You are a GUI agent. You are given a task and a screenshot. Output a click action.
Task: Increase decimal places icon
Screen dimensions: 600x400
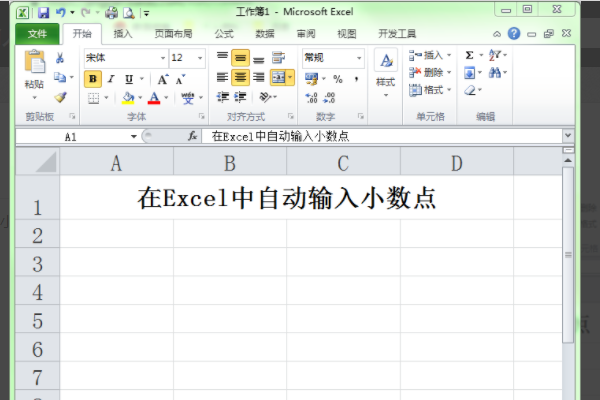point(311,98)
